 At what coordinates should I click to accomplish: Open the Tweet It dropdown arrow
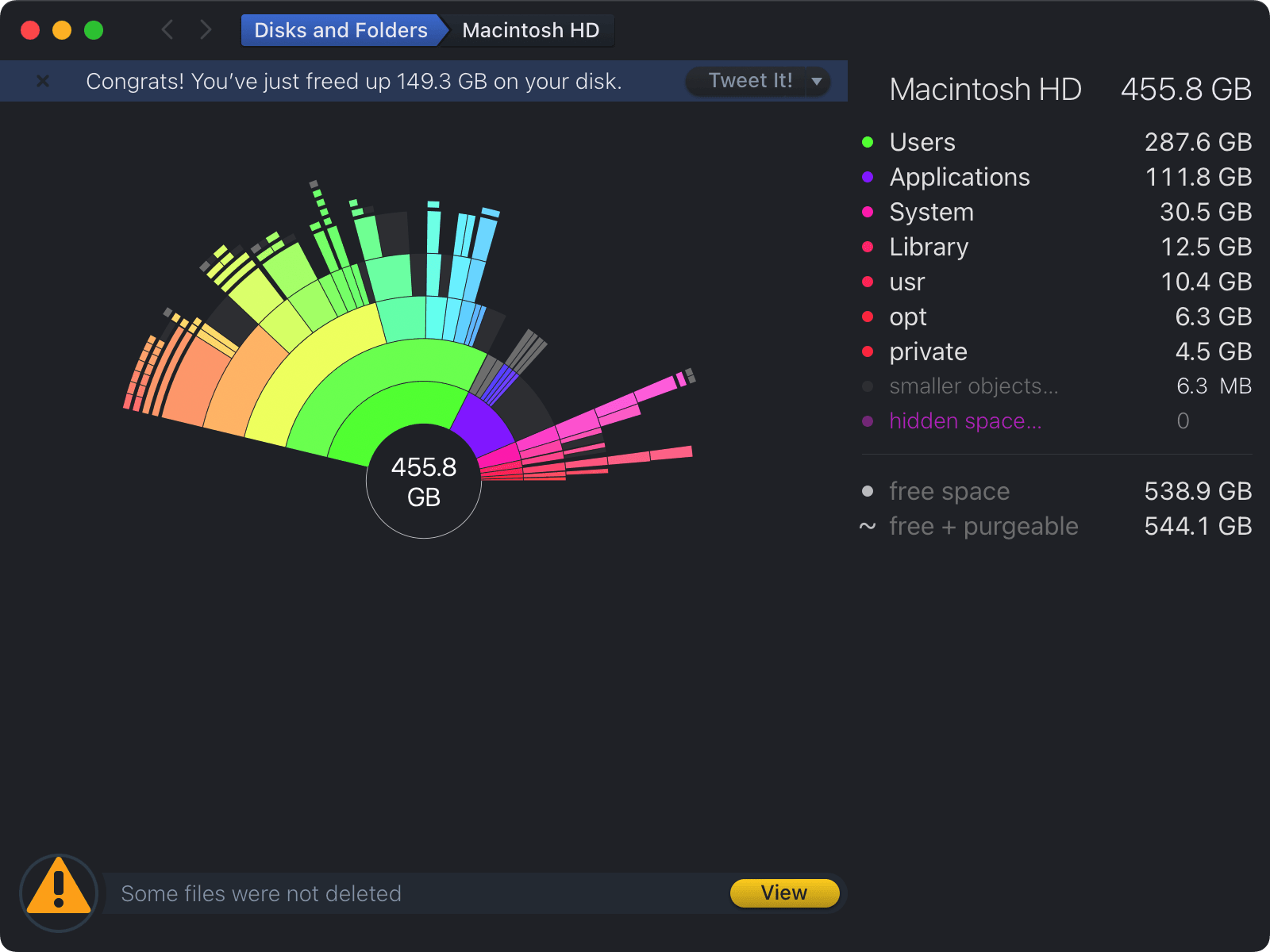click(817, 81)
